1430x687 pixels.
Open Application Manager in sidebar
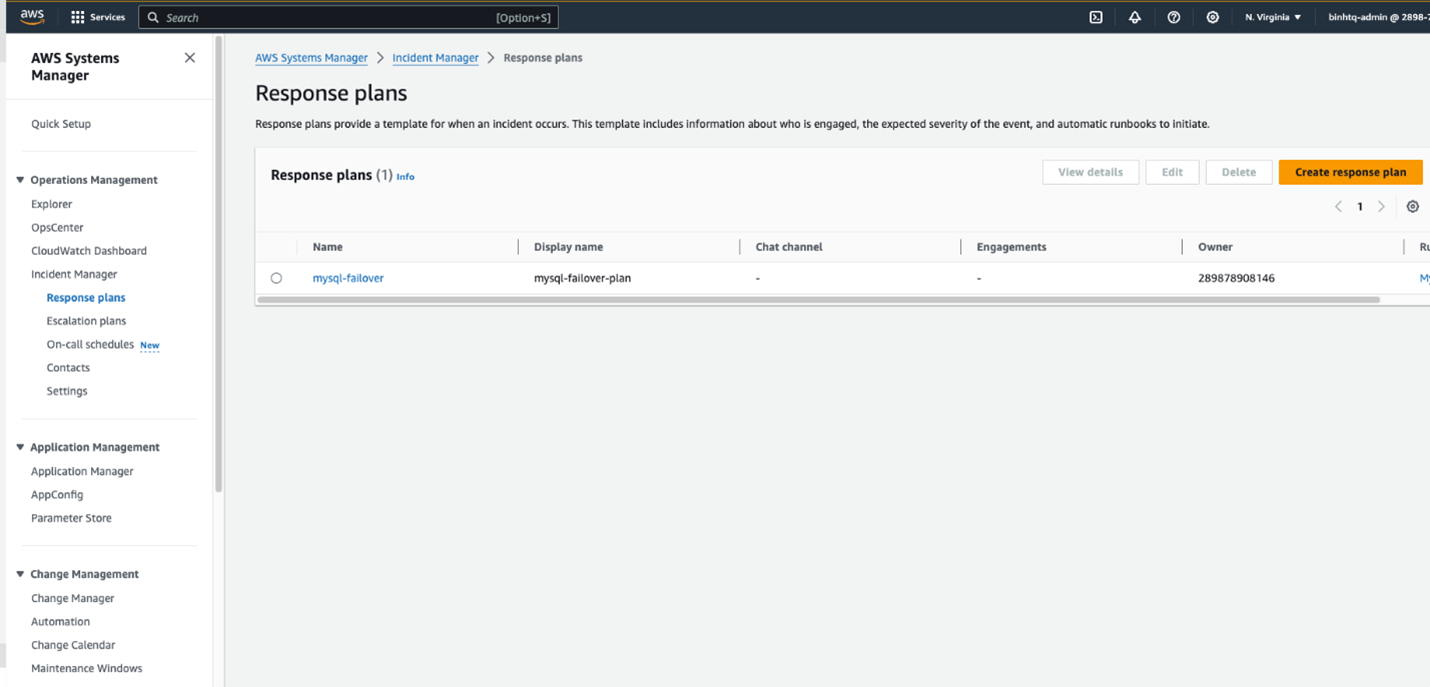coord(82,471)
